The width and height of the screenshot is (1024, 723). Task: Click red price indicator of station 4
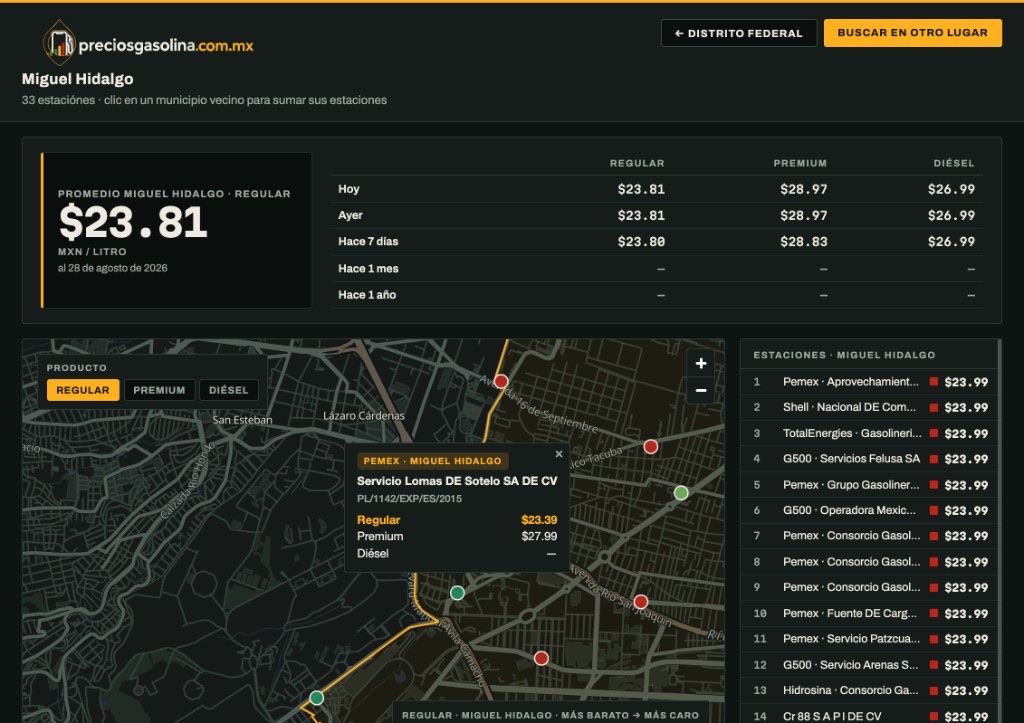[934, 459]
